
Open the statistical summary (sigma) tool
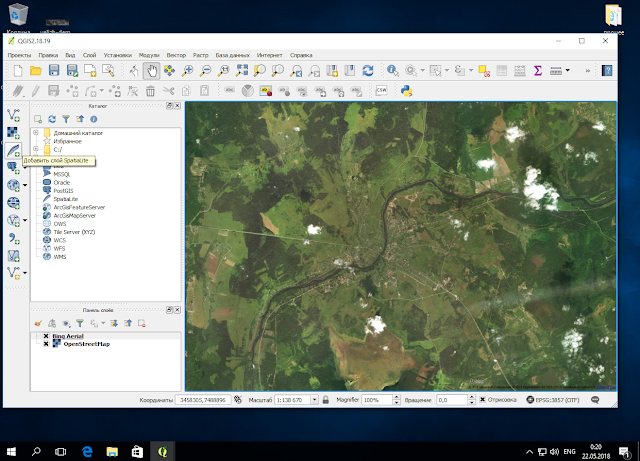537,71
